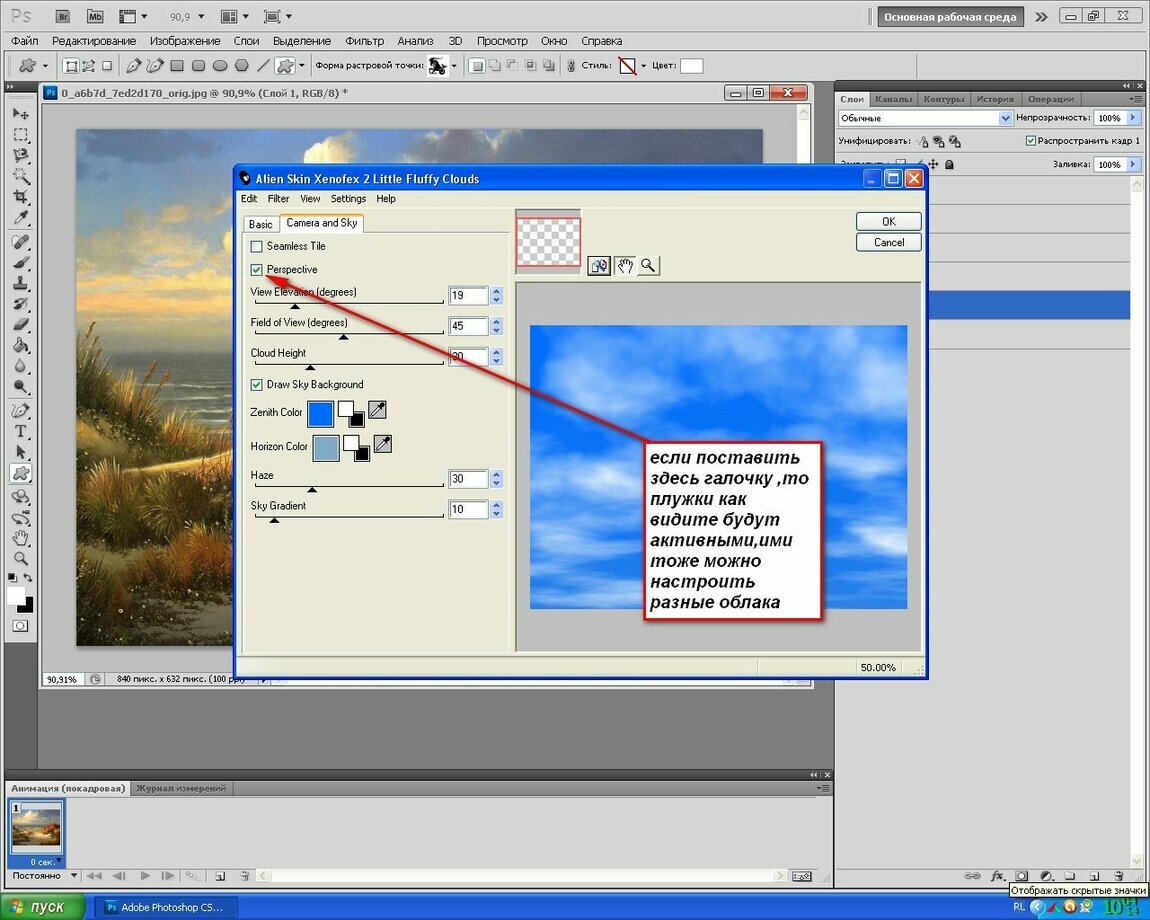
Task: Open the Фильтр menu in Photoshop
Action: point(365,41)
